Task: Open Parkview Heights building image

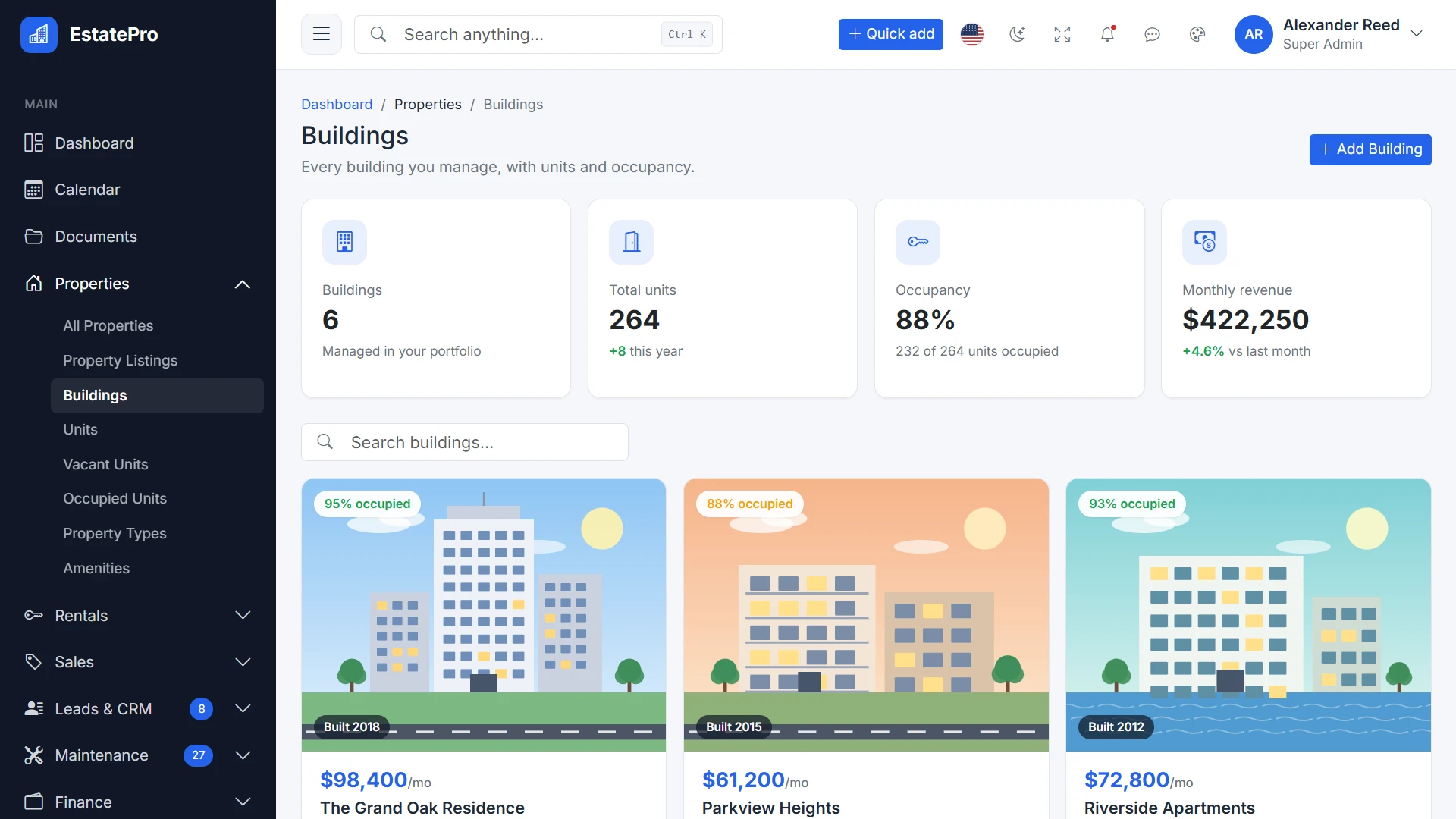Action: click(x=866, y=615)
